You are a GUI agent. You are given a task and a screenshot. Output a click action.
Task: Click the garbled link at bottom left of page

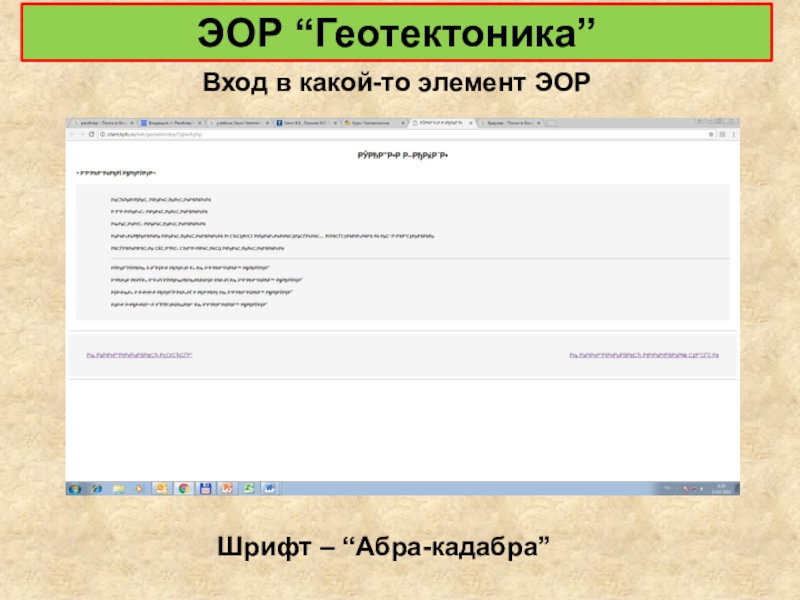click(x=139, y=355)
